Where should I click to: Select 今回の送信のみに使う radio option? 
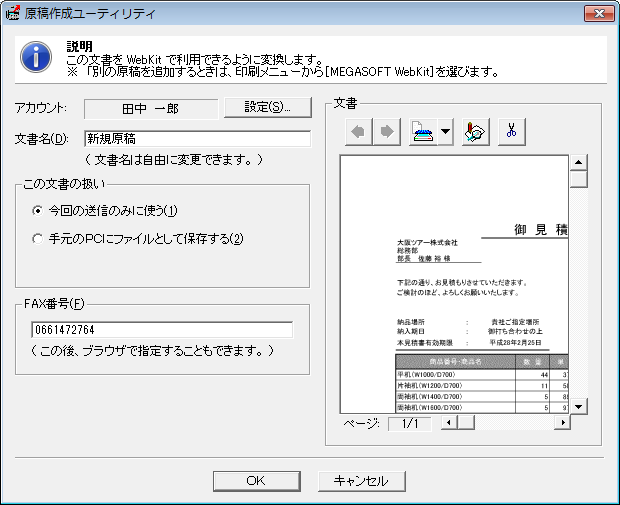coord(38,211)
